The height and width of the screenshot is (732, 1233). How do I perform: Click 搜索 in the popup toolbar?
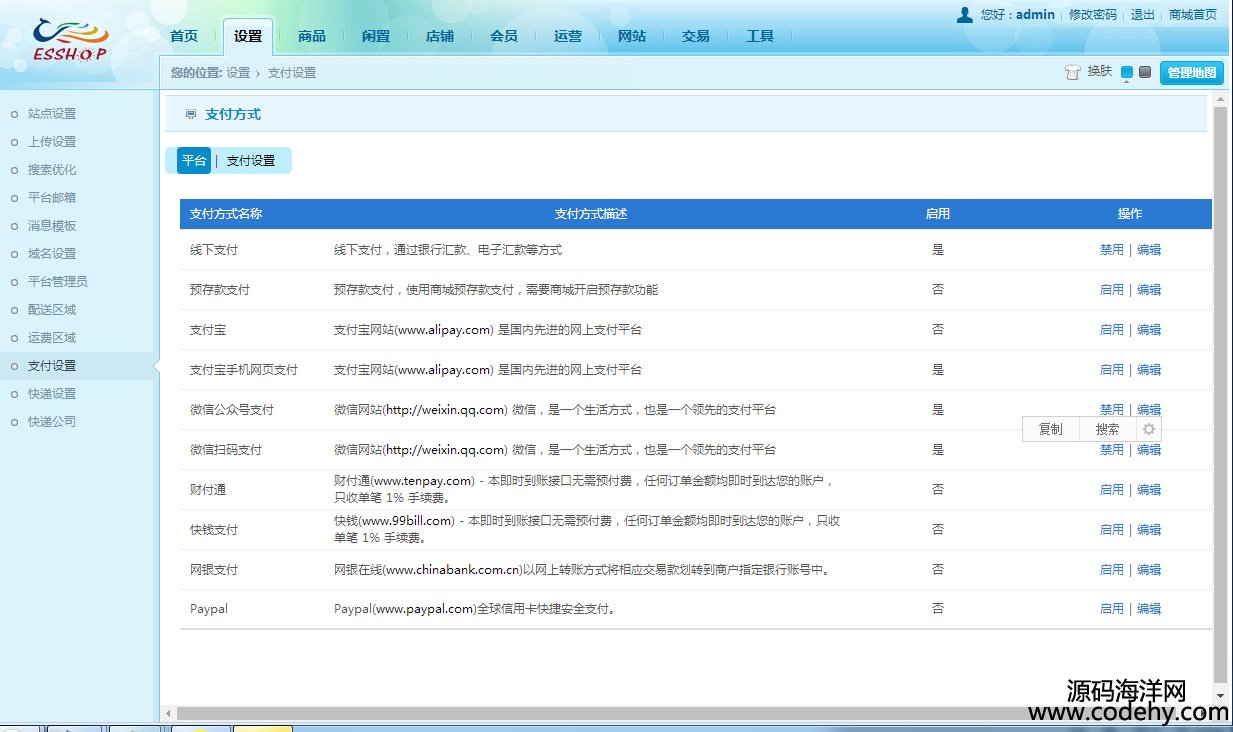(1107, 429)
